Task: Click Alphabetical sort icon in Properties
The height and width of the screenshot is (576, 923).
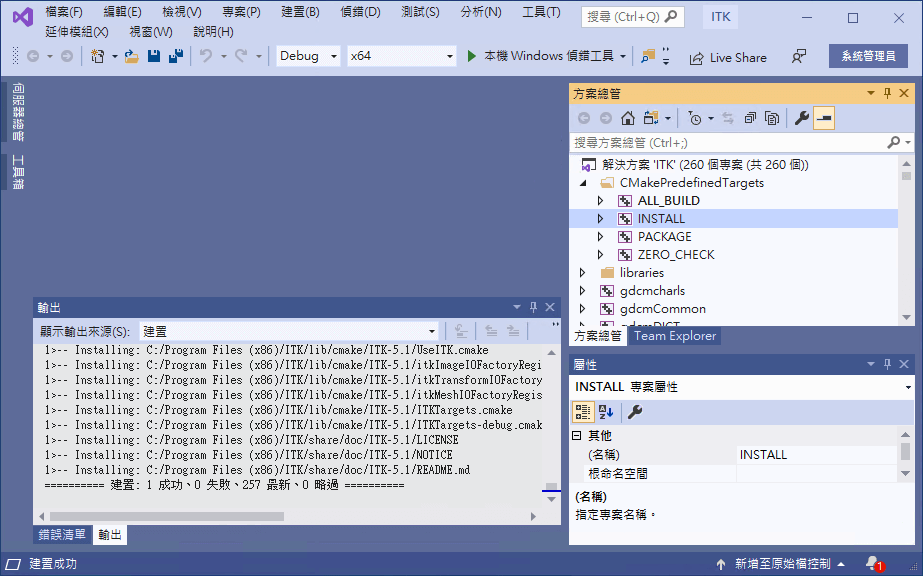Action: [x=606, y=412]
